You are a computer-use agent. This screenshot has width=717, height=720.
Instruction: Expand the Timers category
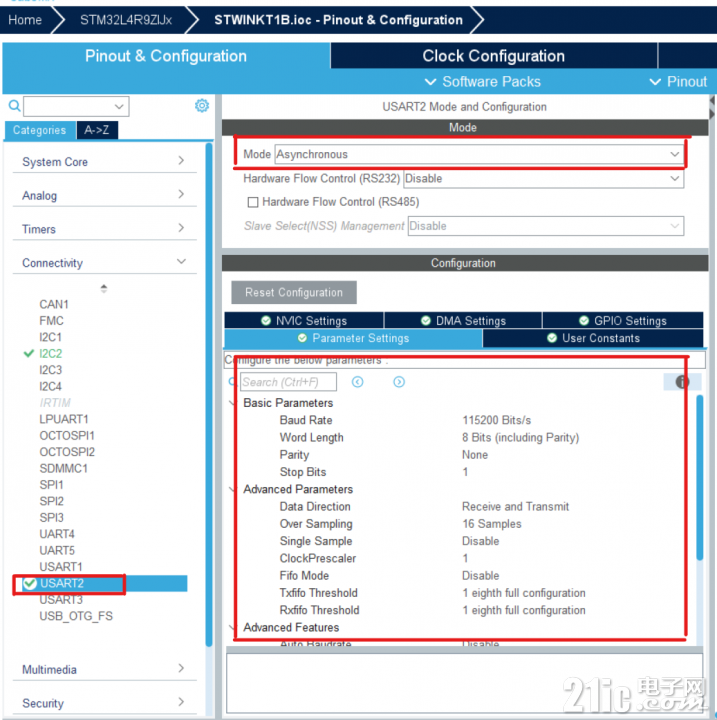pyautogui.click(x=105, y=229)
